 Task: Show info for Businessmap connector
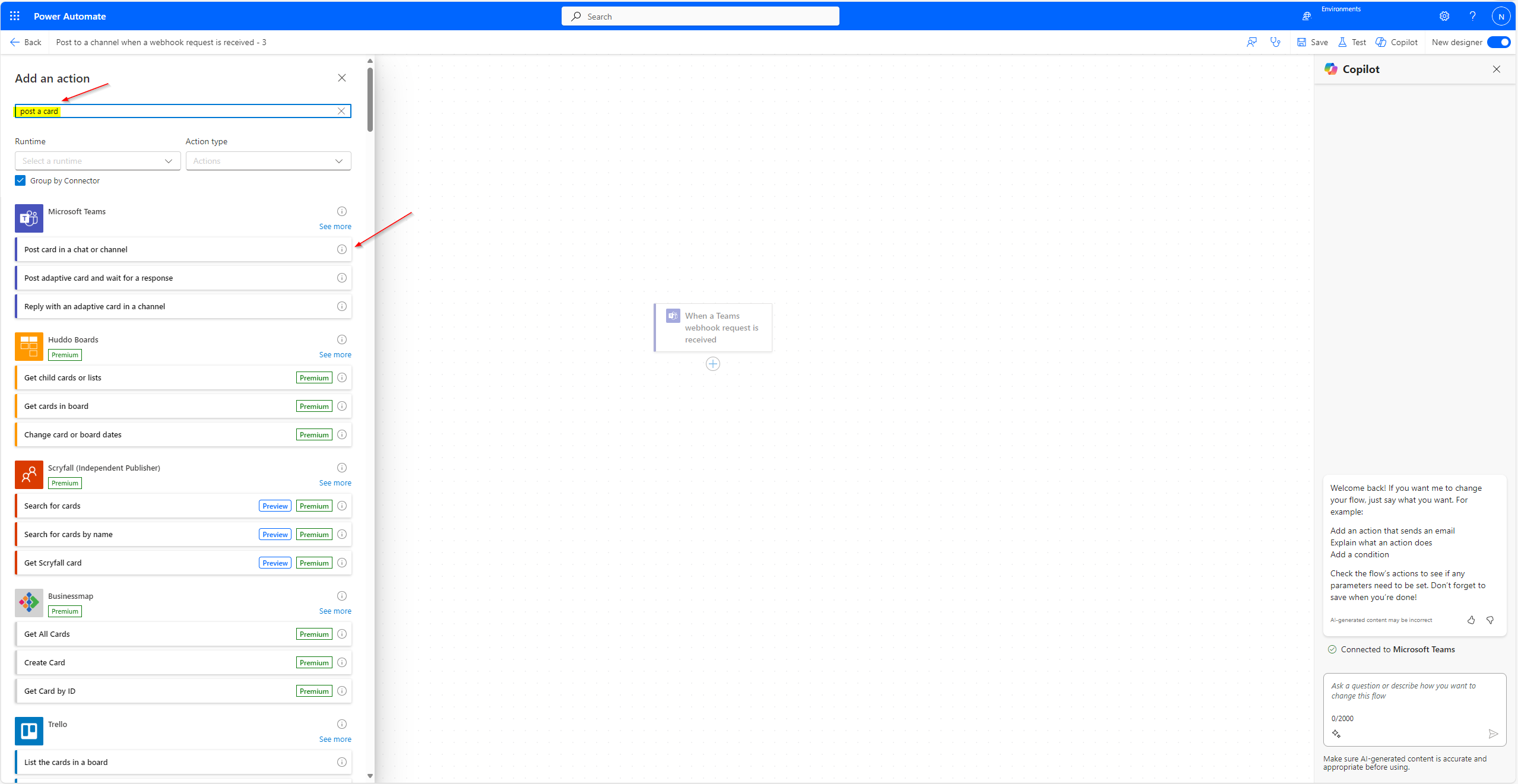(x=342, y=596)
